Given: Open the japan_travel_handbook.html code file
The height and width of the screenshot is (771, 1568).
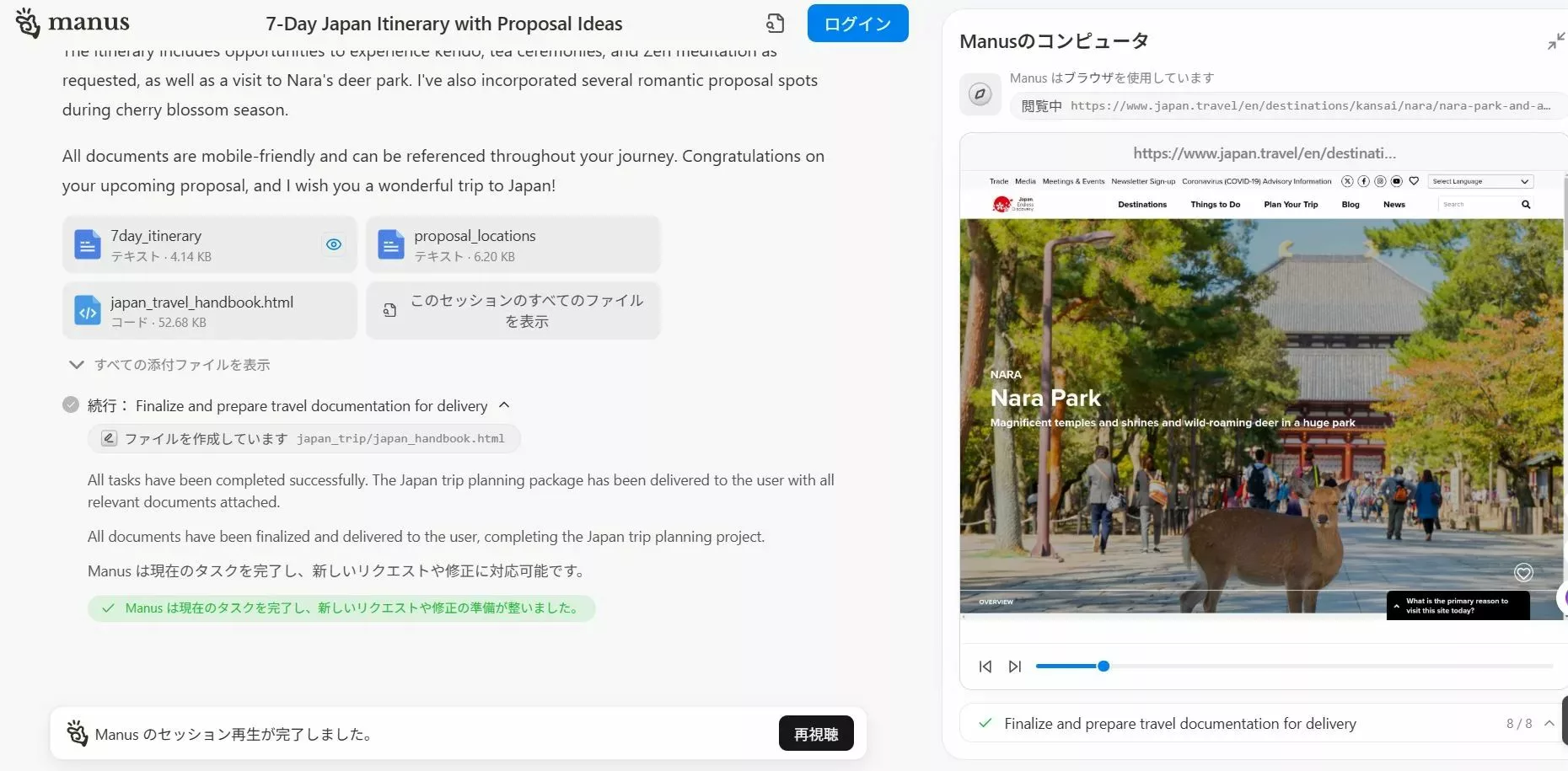Looking at the screenshot, I should 210,311.
